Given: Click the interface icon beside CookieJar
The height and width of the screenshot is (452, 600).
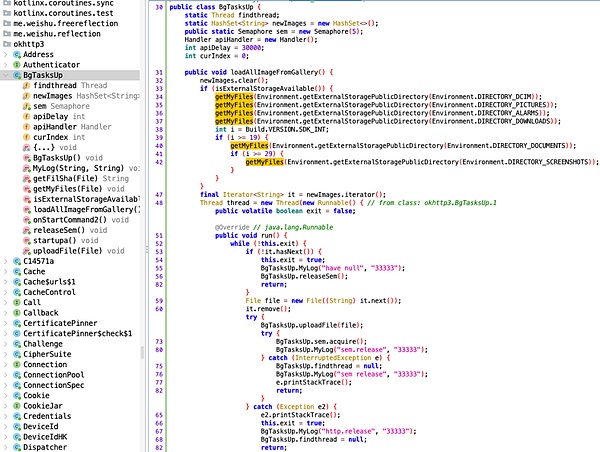Looking at the screenshot, I should pos(16,407).
